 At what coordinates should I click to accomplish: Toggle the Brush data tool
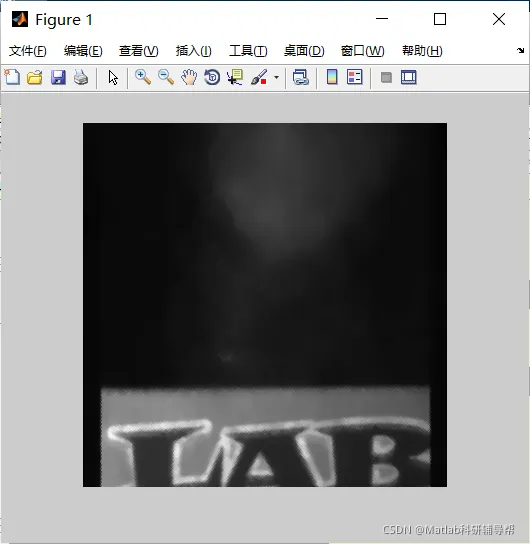point(259,77)
